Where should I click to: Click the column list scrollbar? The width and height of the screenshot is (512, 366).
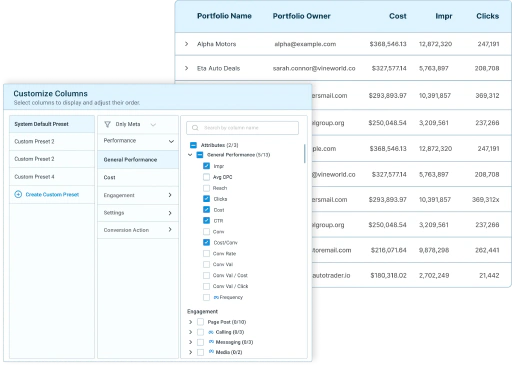tap(305, 153)
